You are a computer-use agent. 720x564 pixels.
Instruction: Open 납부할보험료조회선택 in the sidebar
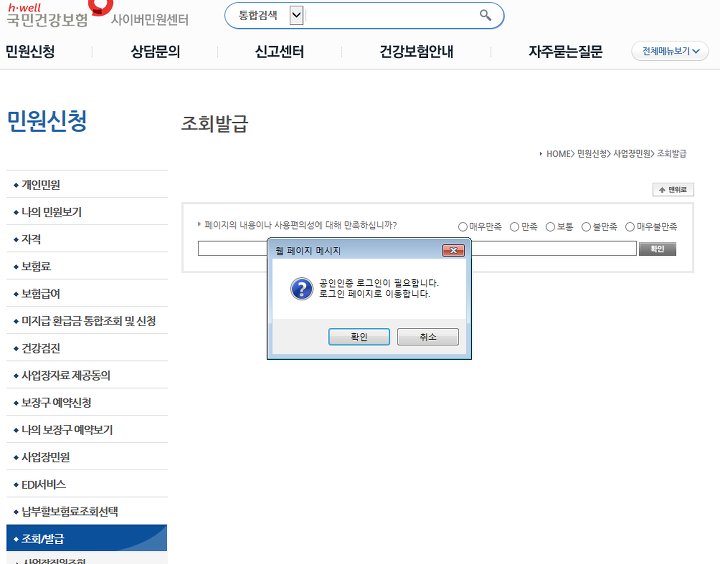(x=87, y=511)
